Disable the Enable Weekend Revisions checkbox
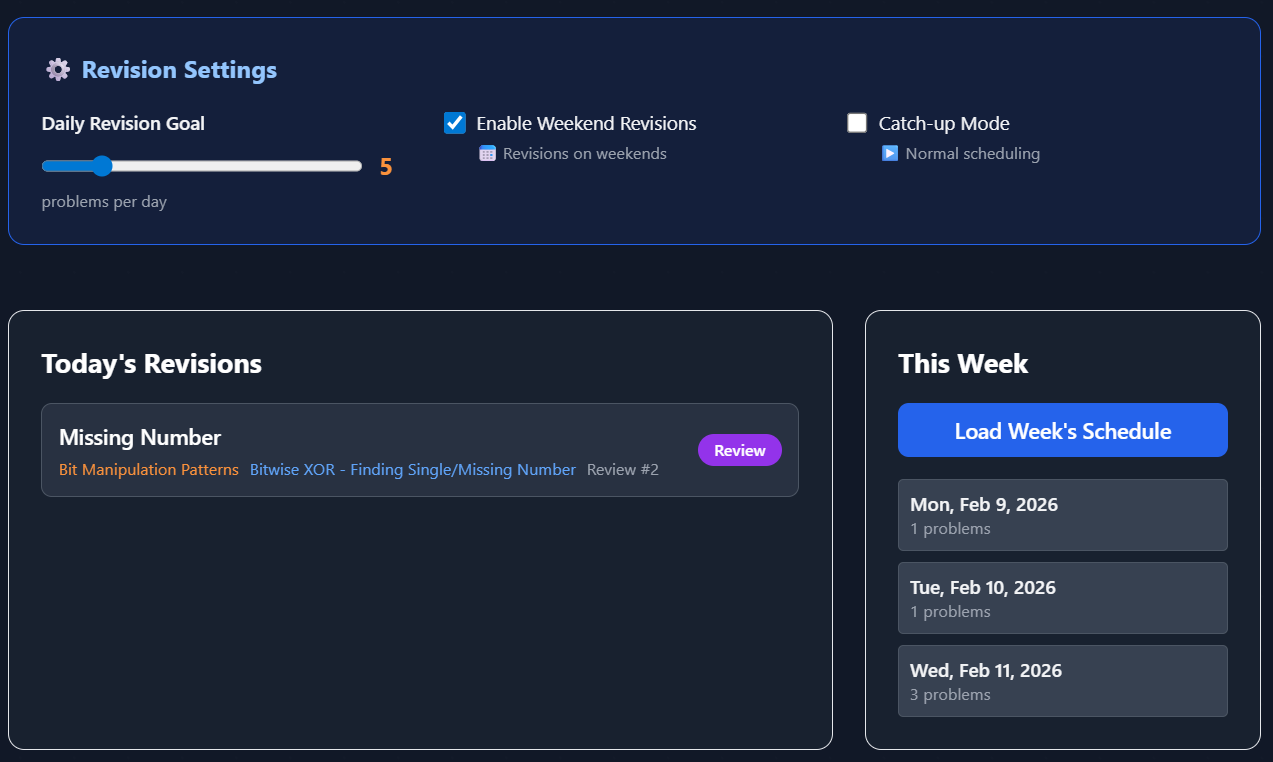This screenshot has width=1273, height=762. click(455, 123)
